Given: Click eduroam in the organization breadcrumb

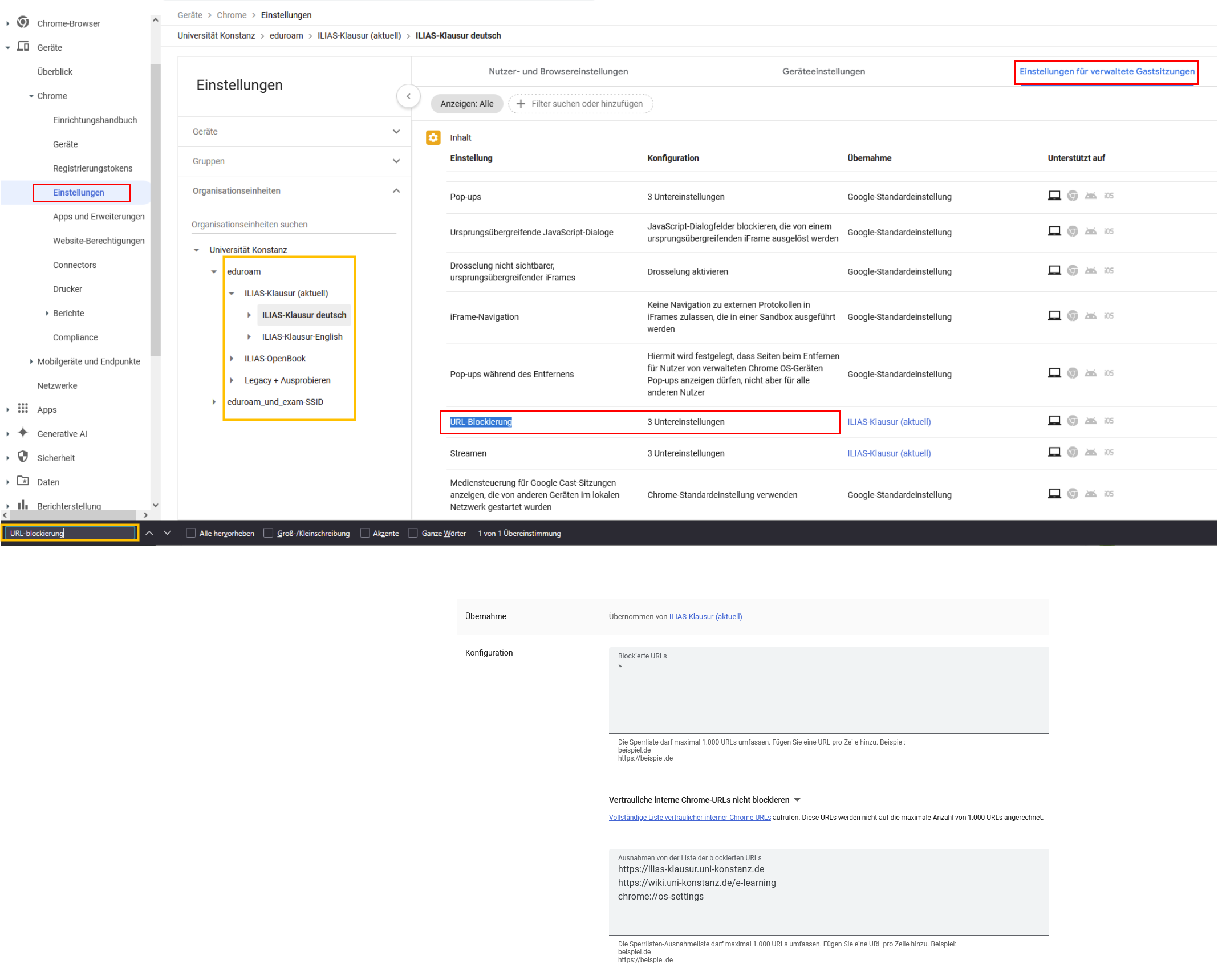Looking at the screenshot, I should (286, 35).
